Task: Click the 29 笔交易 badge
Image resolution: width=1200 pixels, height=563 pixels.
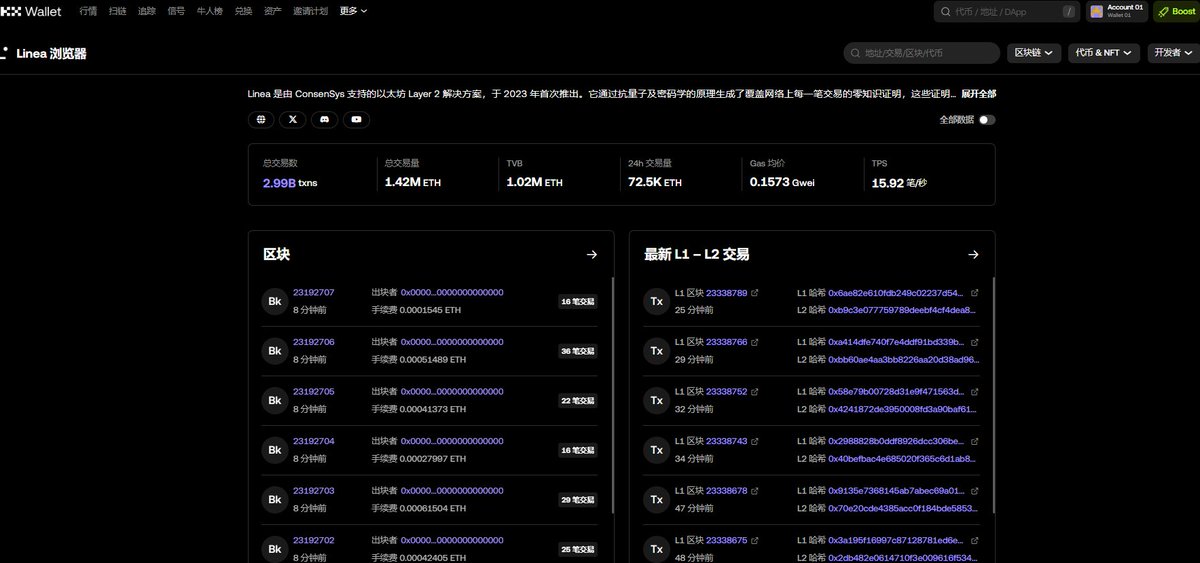Action: click(x=578, y=499)
